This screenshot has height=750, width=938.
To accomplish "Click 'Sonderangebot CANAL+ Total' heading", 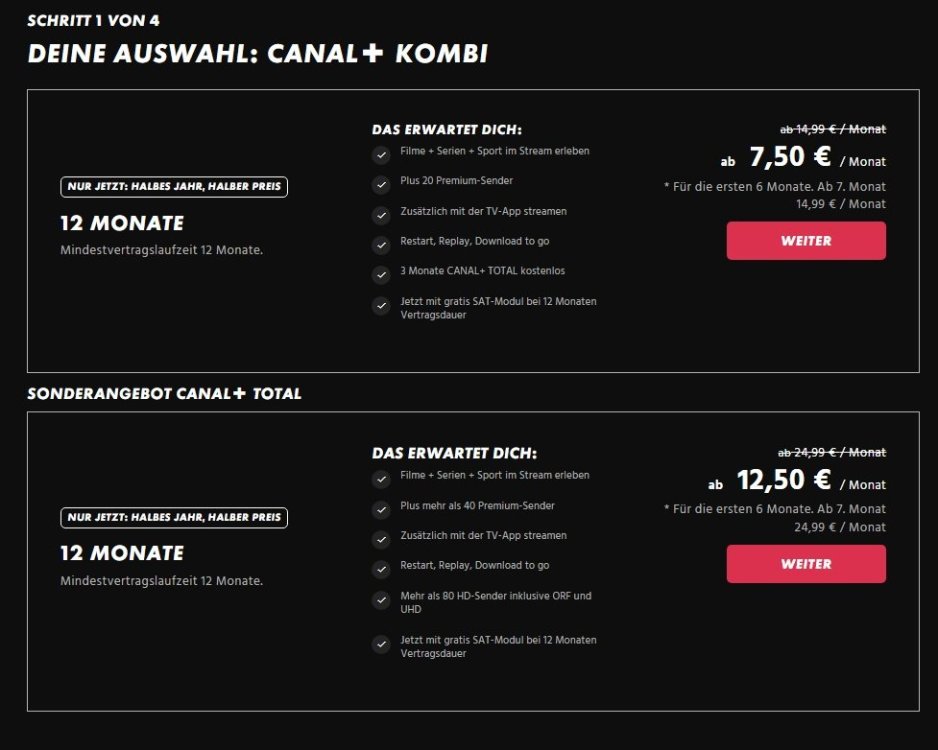I will click(x=164, y=394).
